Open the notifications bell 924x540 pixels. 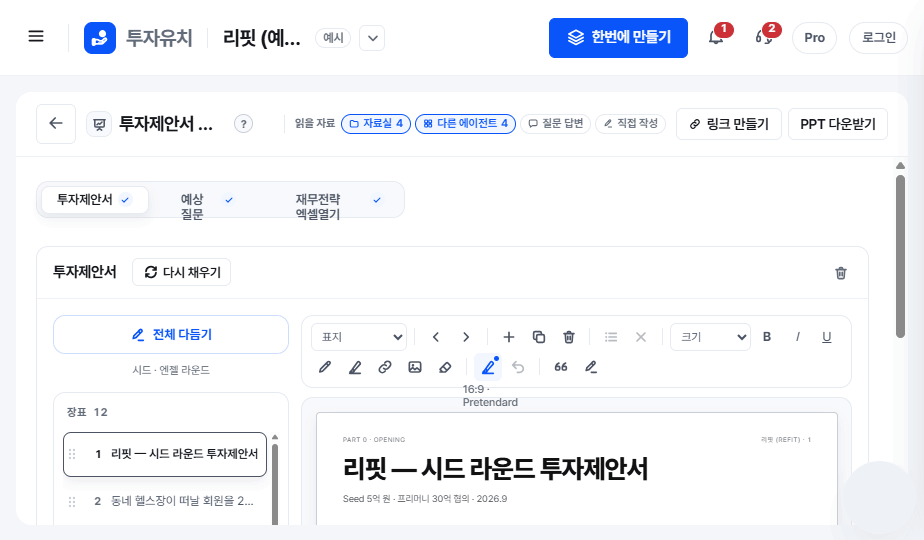click(715, 38)
